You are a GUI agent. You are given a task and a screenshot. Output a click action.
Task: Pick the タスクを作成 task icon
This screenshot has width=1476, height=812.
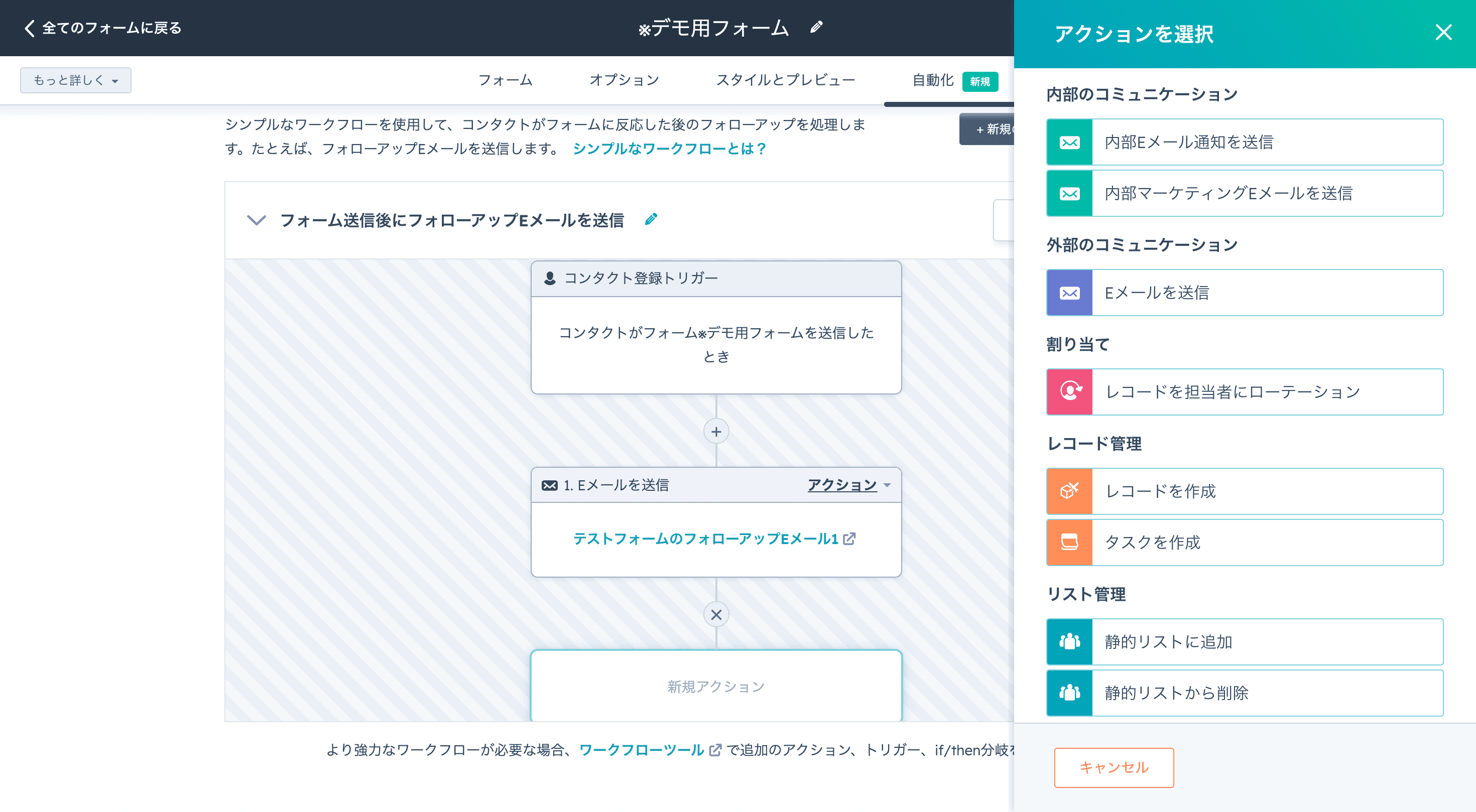click(x=1069, y=543)
